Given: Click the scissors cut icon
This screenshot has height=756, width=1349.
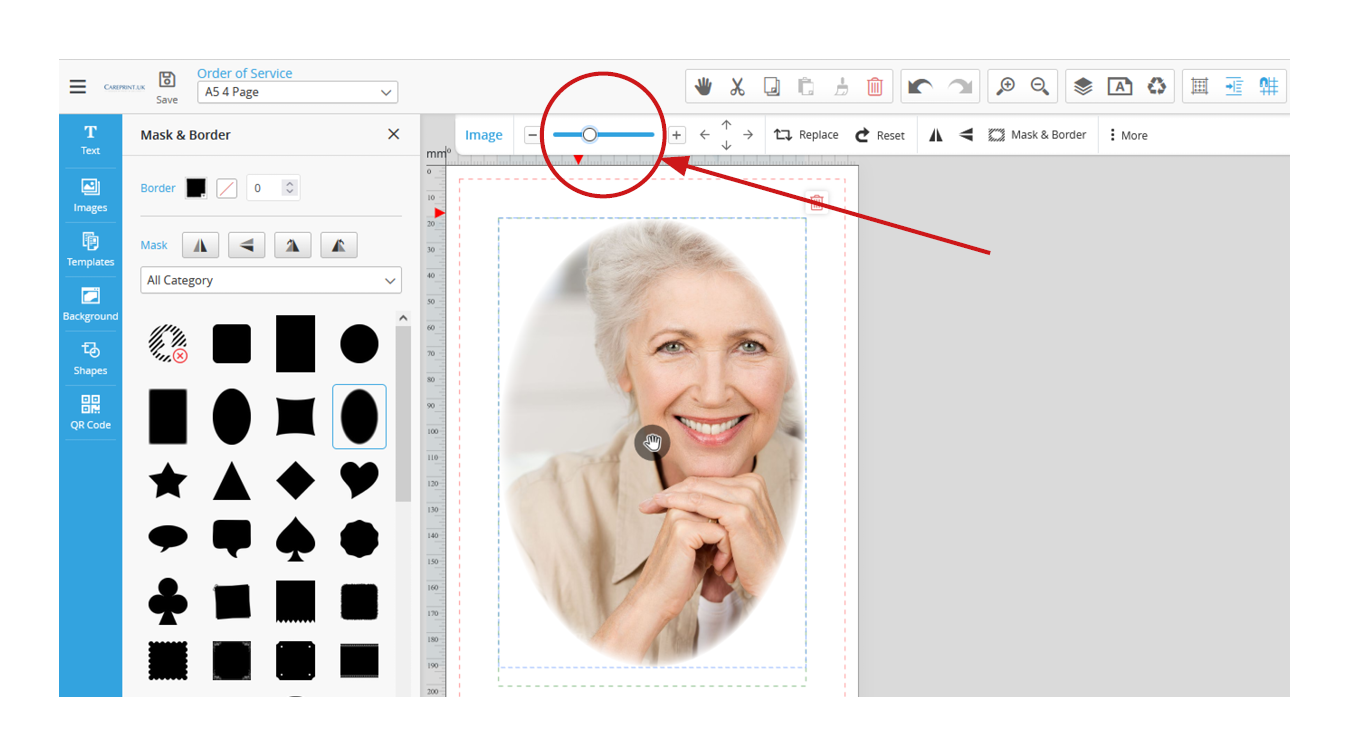Looking at the screenshot, I should 737,87.
